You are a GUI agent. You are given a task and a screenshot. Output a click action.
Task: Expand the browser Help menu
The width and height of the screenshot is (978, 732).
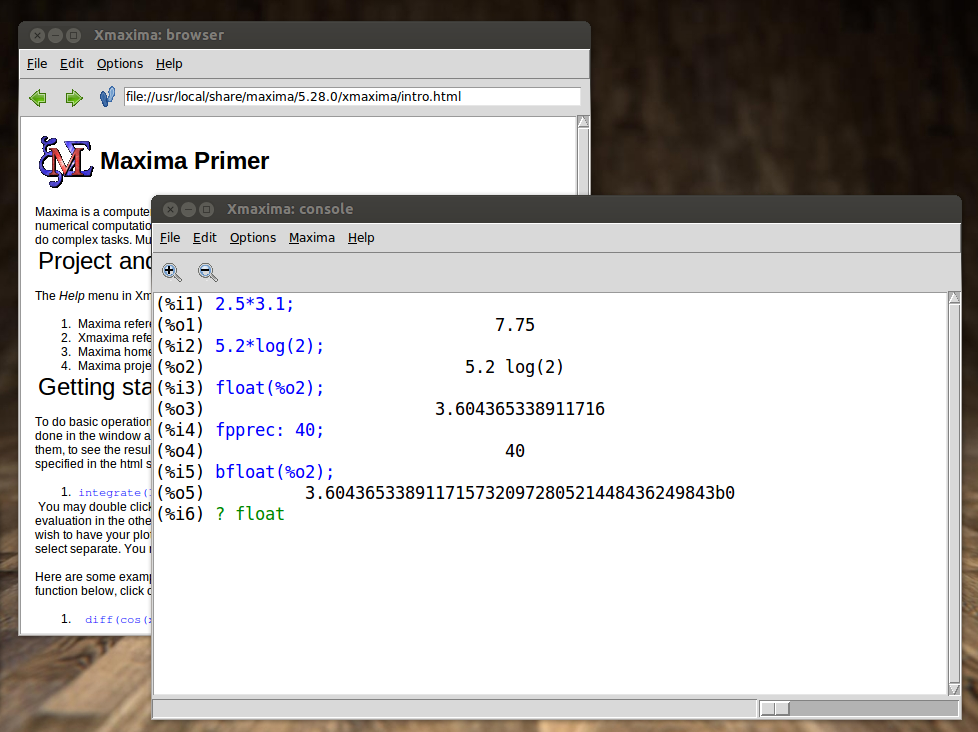[x=169, y=63]
